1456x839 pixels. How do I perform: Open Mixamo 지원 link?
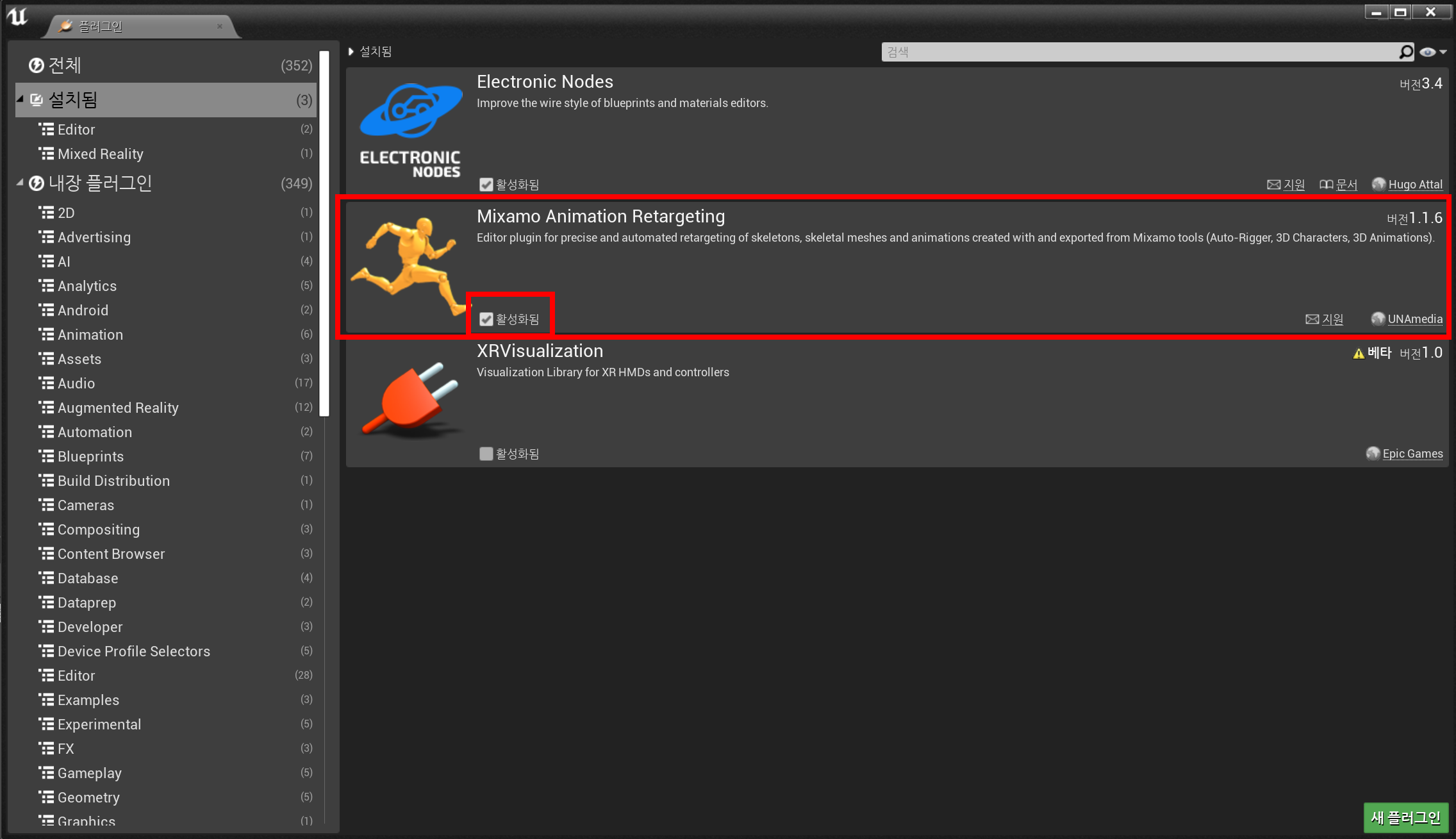point(1332,319)
